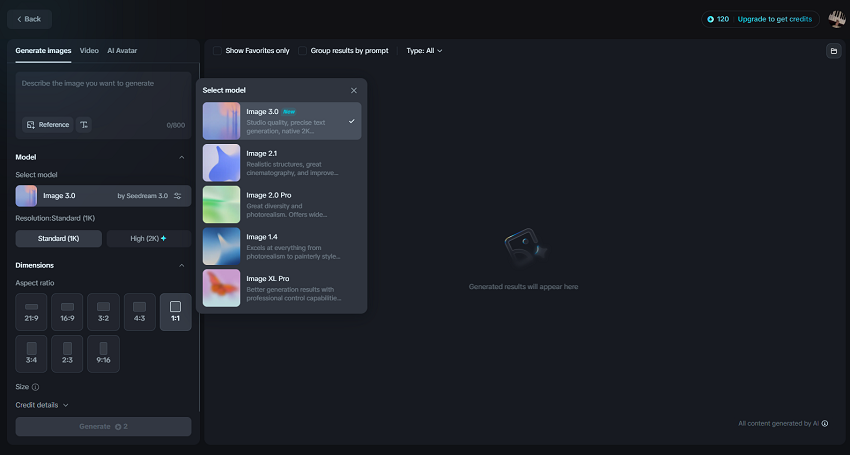The width and height of the screenshot is (850, 455).
Task: Click the 'by Seedream 3.0' text
Action: tap(143, 196)
